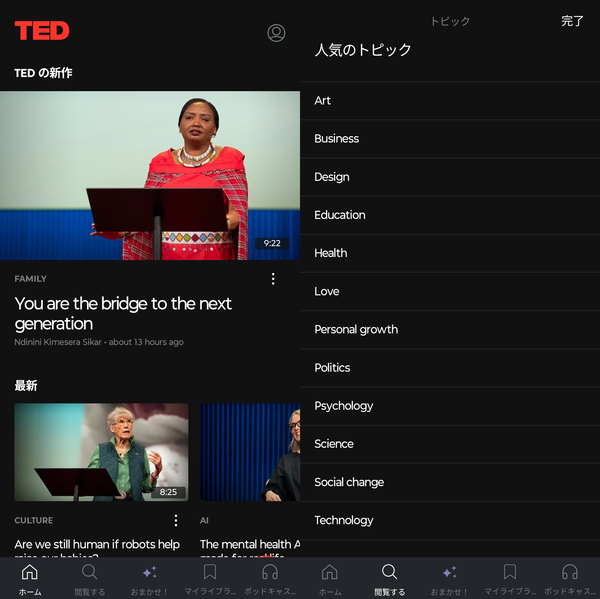
Task: Click the CULTURE category label
Action: pyautogui.click(x=34, y=521)
